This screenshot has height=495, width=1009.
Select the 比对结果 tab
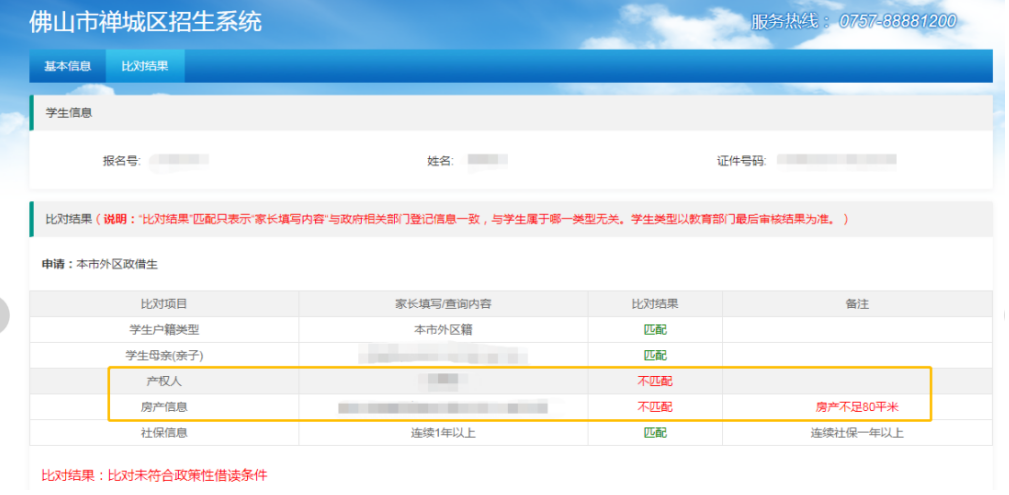[144, 67]
